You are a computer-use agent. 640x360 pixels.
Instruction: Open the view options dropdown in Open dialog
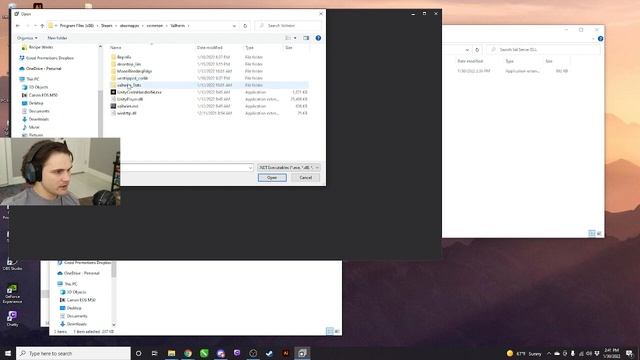click(x=295, y=38)
